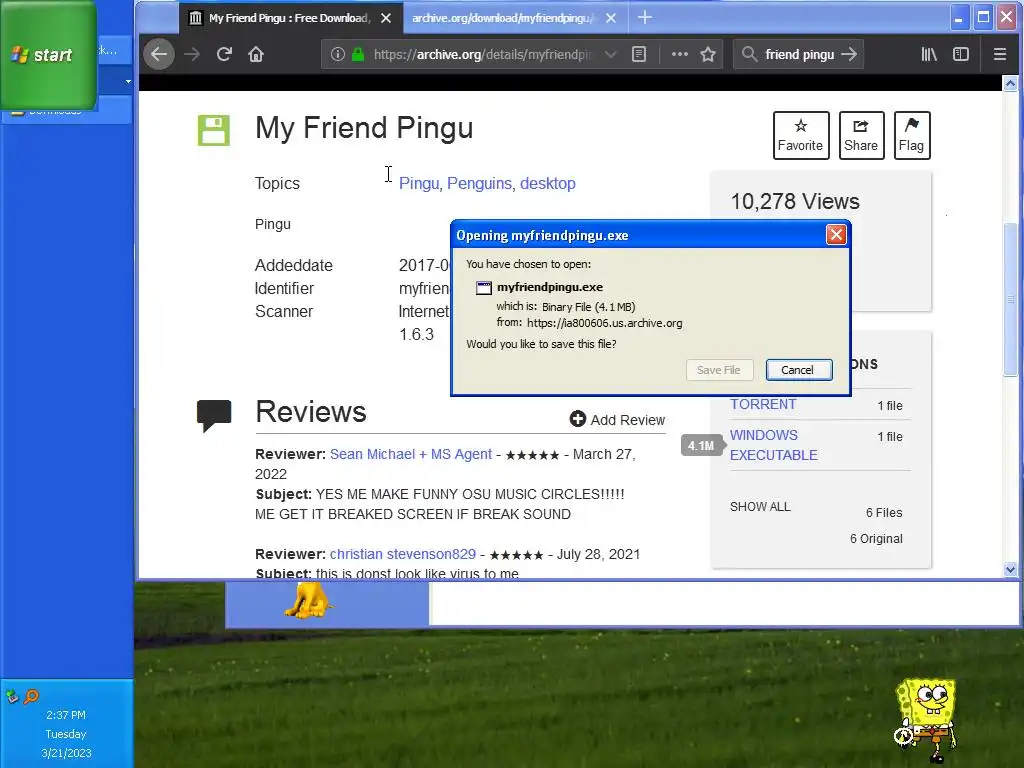
Task: Share this archive item
Action: point(861,135)
